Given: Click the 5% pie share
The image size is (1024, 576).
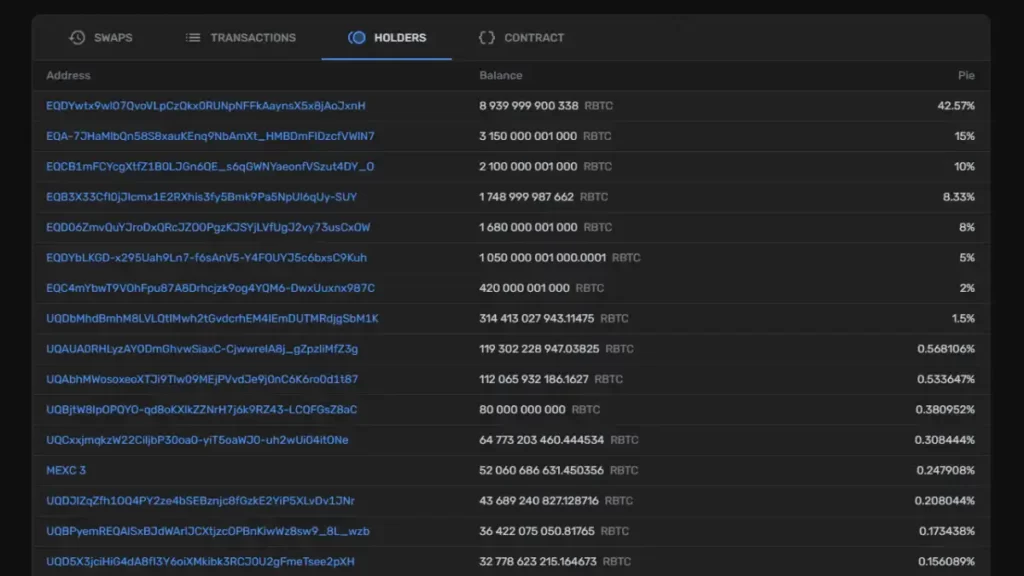Looking at the screenshot, I should [x=967, y=257].
